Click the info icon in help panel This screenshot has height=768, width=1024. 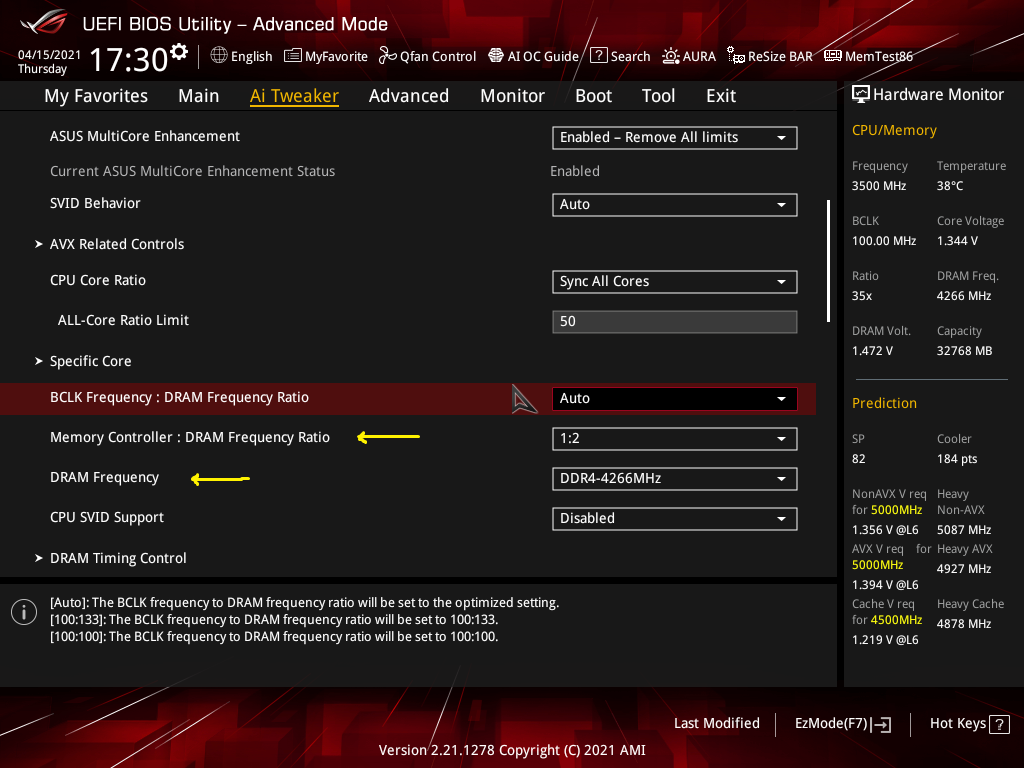[x=24, y=612]
